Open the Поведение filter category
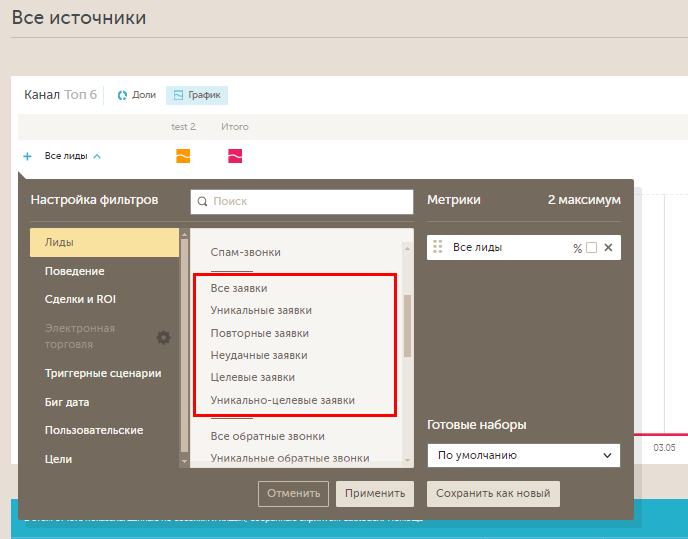The image size is (688, 539). 74,271
